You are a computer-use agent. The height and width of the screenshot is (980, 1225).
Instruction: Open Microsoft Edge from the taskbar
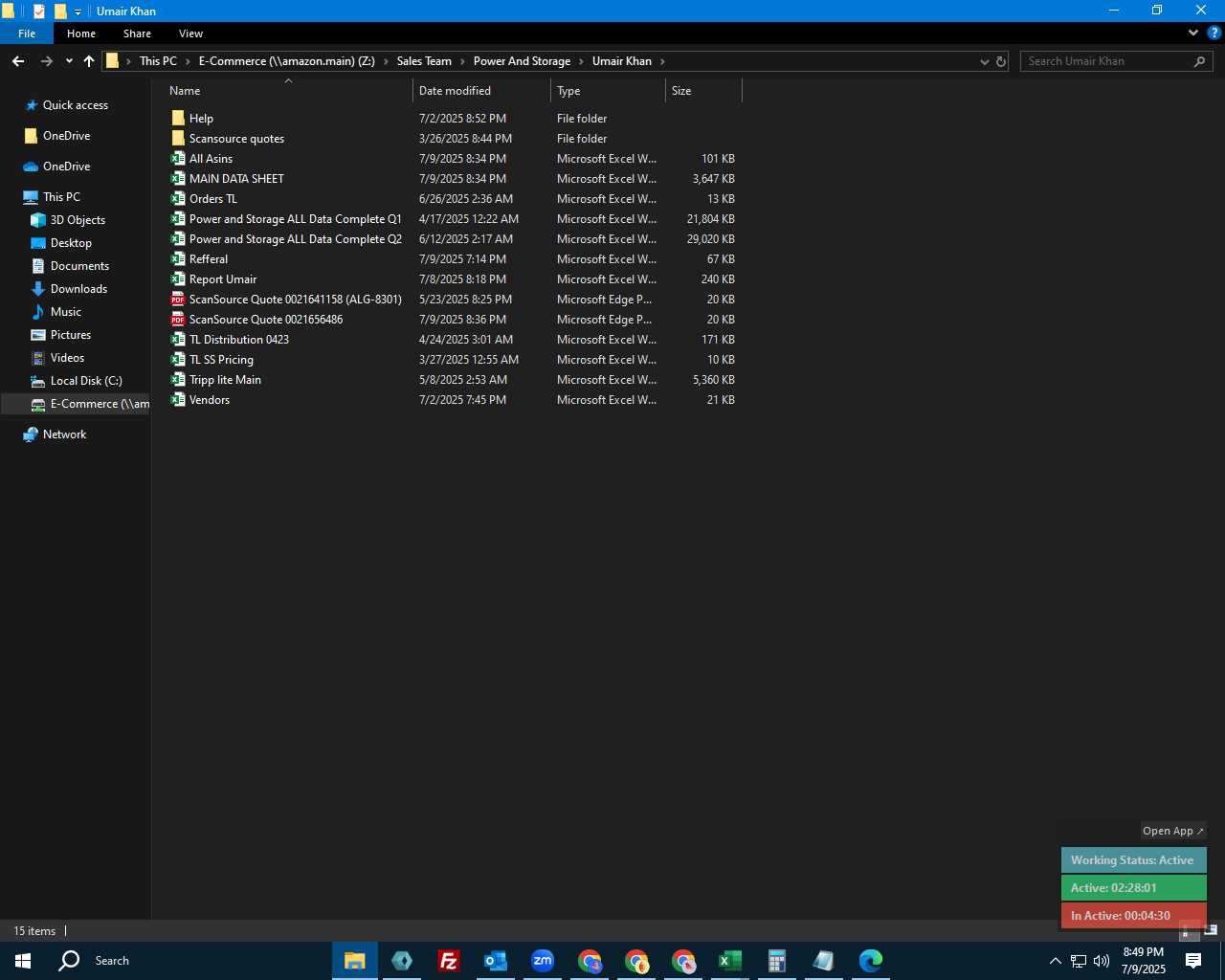click(x=870, y=961)
